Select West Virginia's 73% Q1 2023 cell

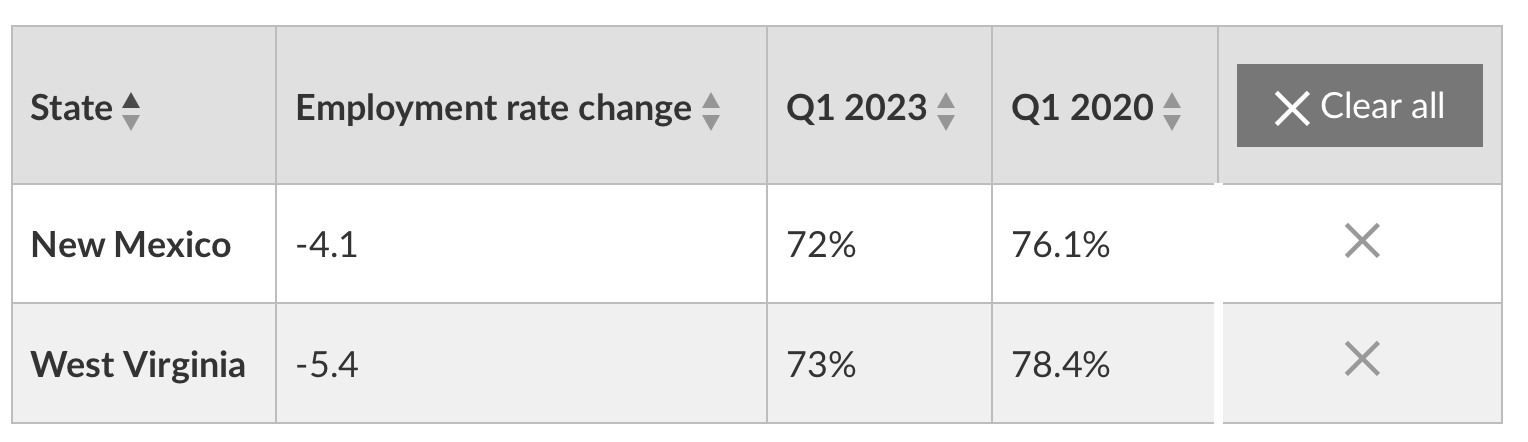(821, 364)
